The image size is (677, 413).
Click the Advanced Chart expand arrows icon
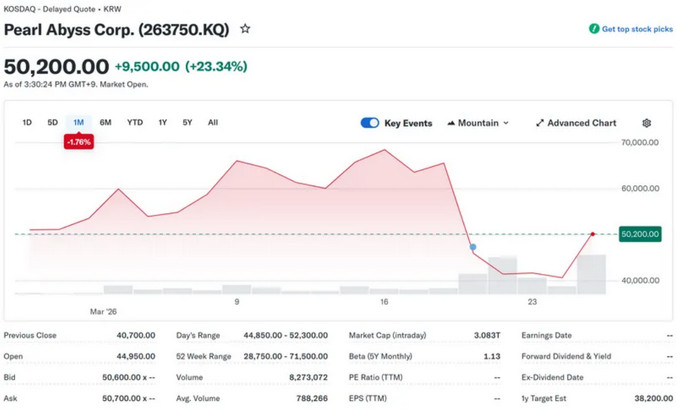click(540, 123)
